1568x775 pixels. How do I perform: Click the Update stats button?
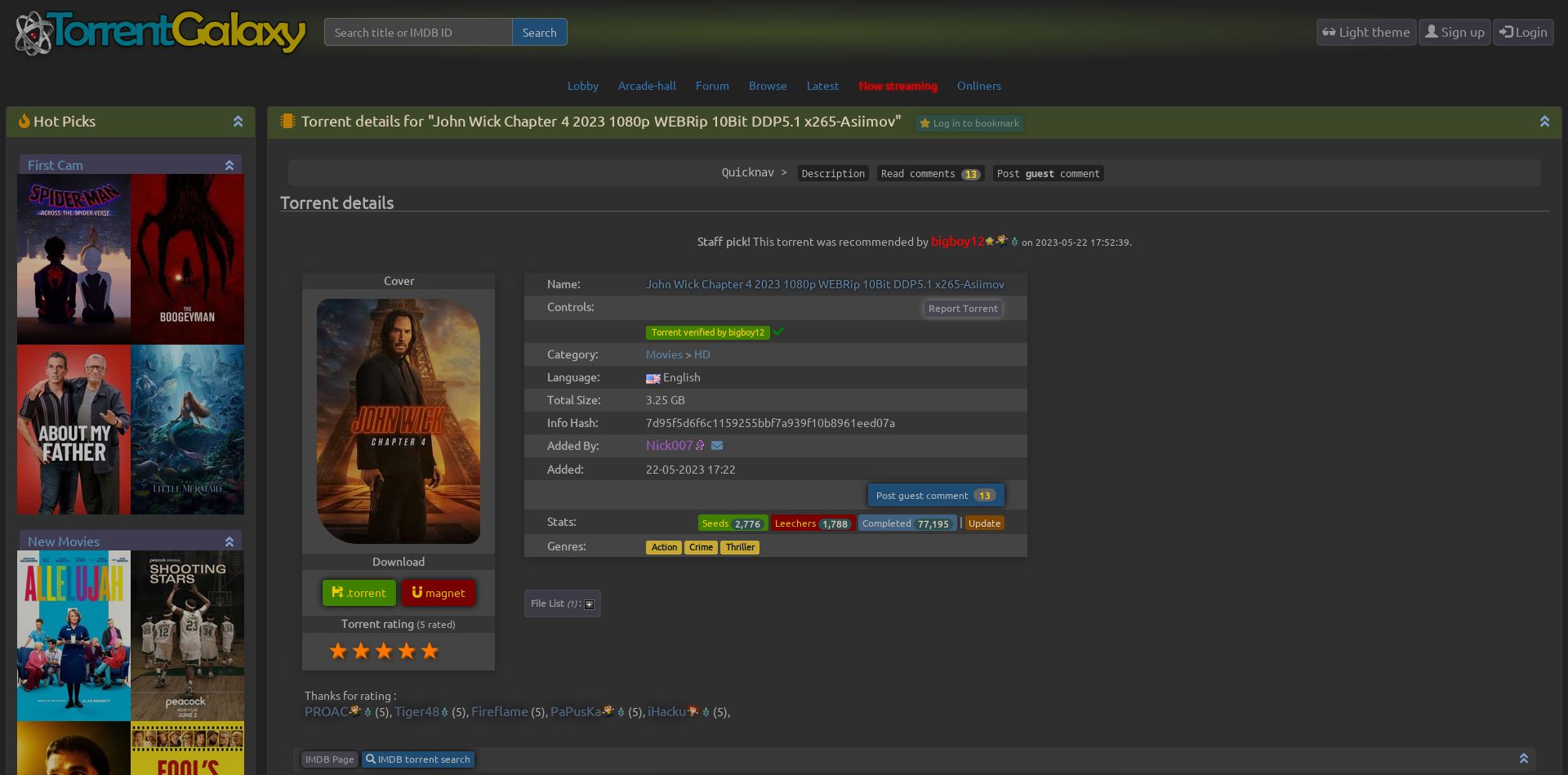(x=984, y=523)
